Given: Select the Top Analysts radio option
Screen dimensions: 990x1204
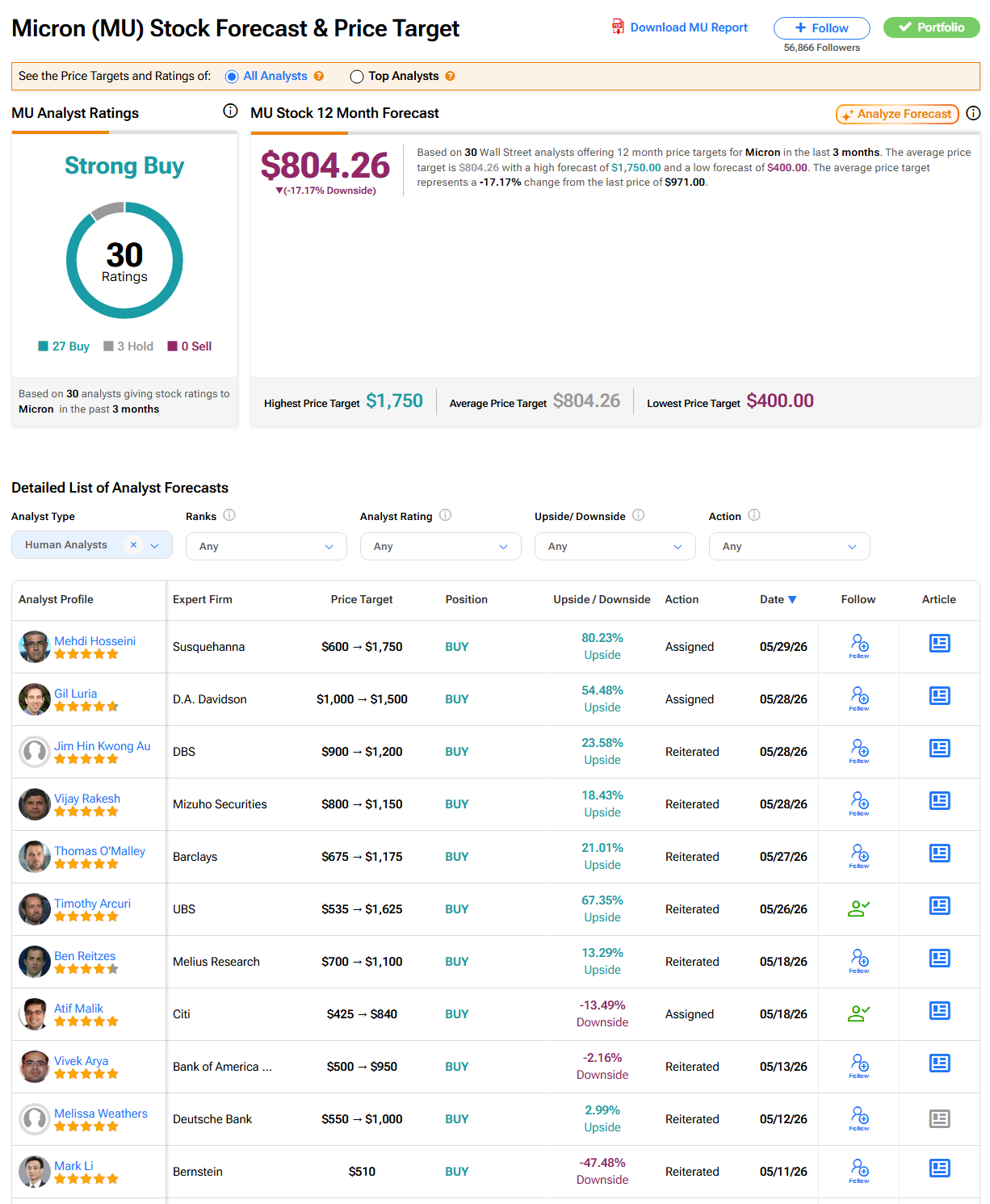Looking at the screenshot, I should [x=357, y=77].
